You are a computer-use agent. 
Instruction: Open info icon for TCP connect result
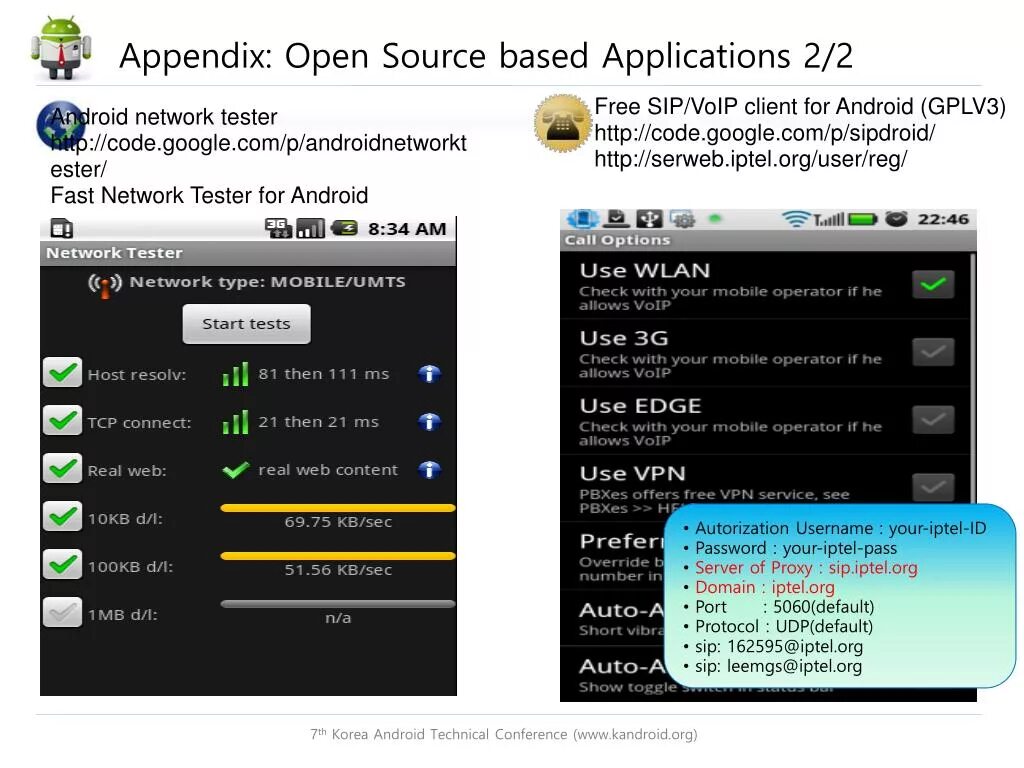click(429, 422)
